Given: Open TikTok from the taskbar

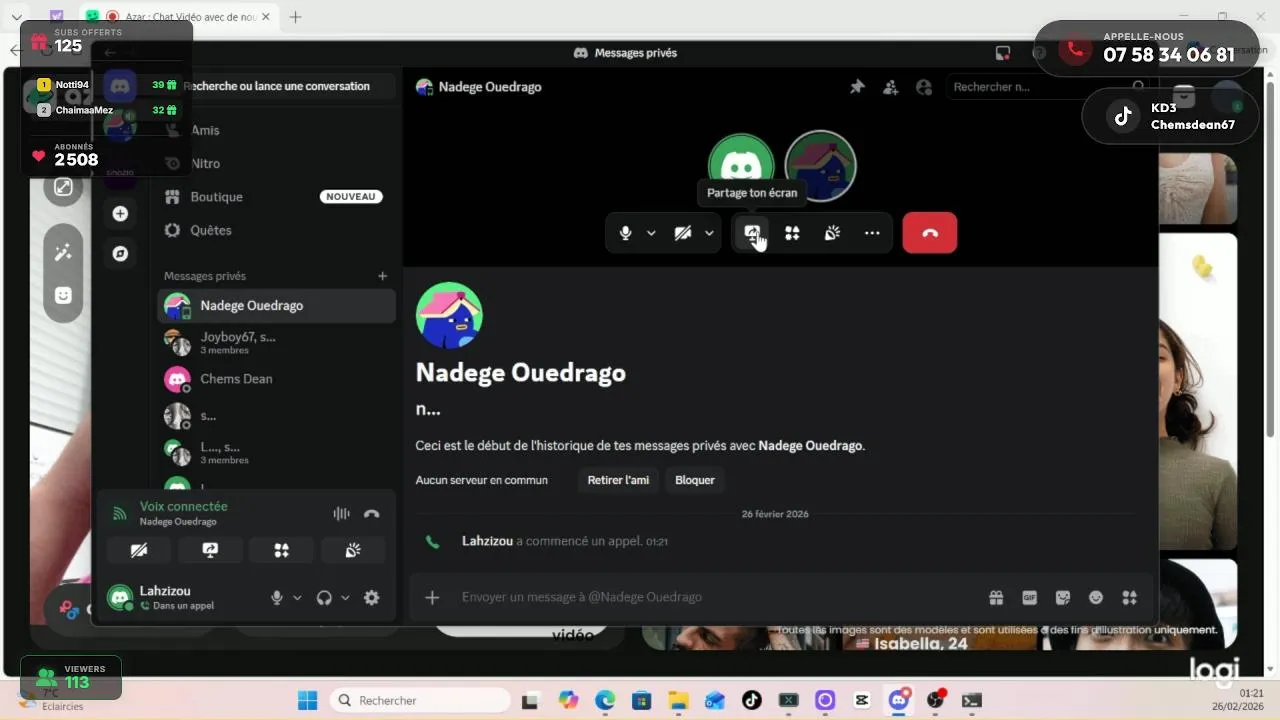Looking at the screenshot, I should click(x=752, y=700).
